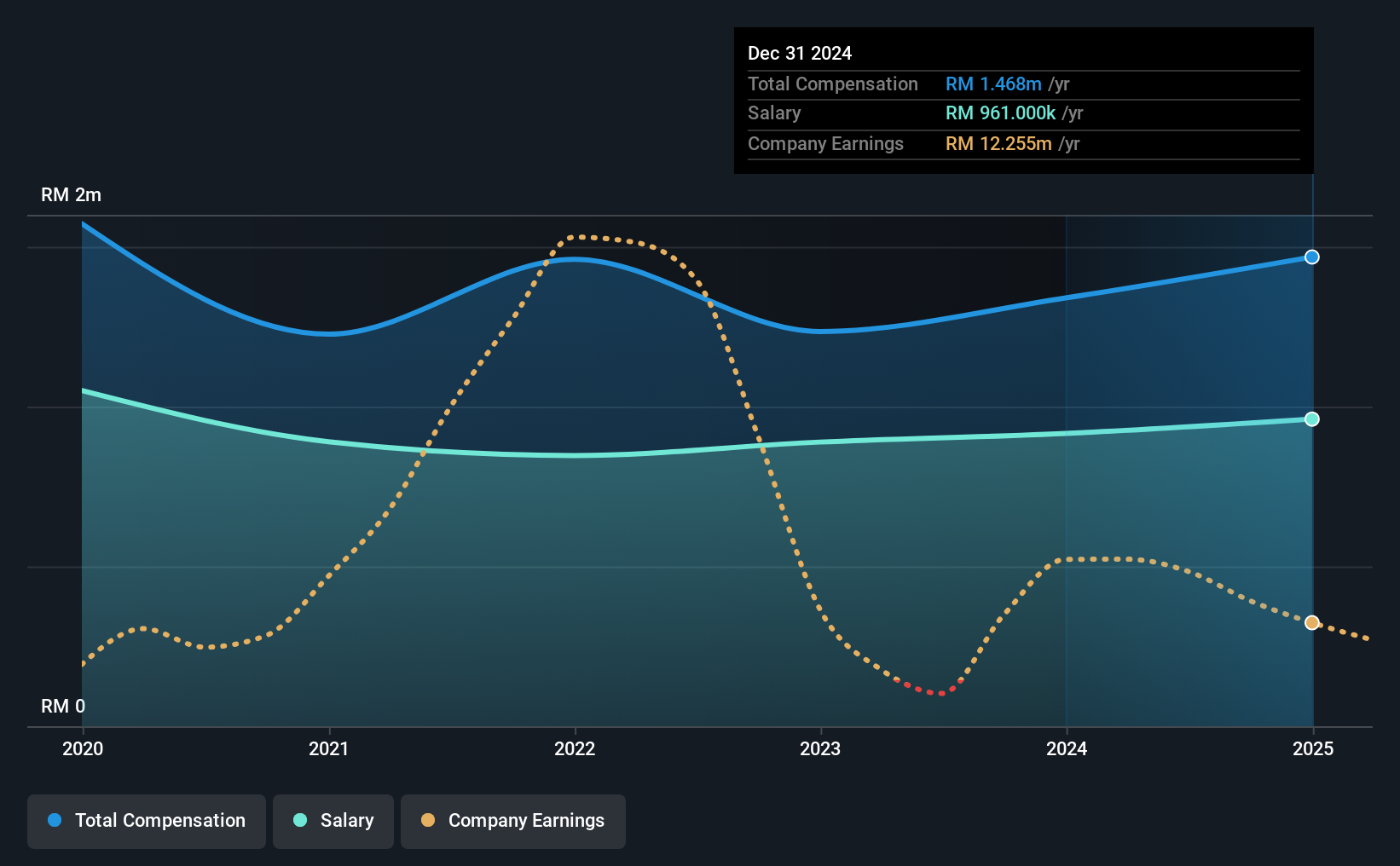The image size is (1400, 866).
Task: Click the Total Compensation label in the tooltip
Action: pyautogui.click(x=833, y=84)
